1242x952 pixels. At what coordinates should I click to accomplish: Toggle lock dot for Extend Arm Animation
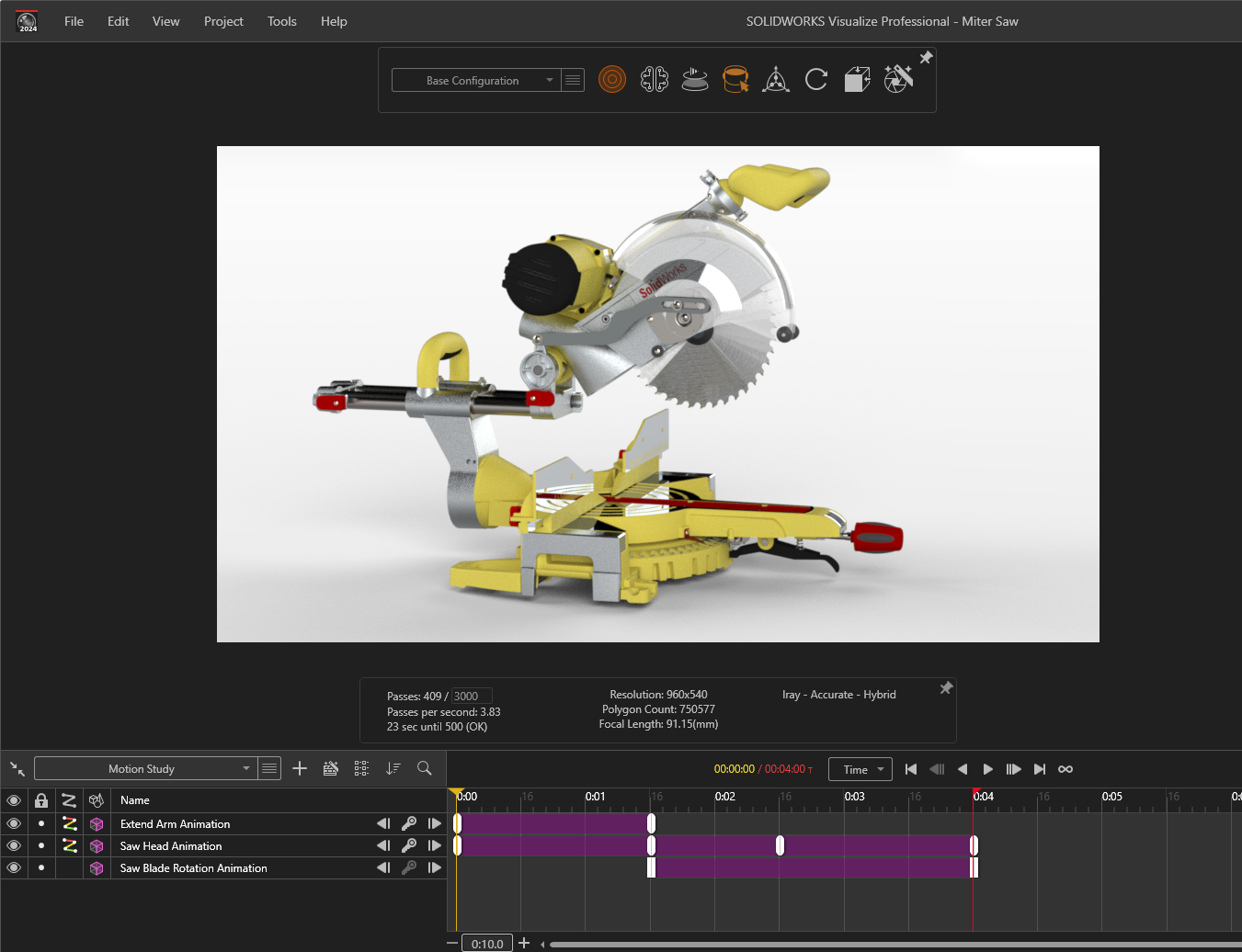[x=41, y=823]
